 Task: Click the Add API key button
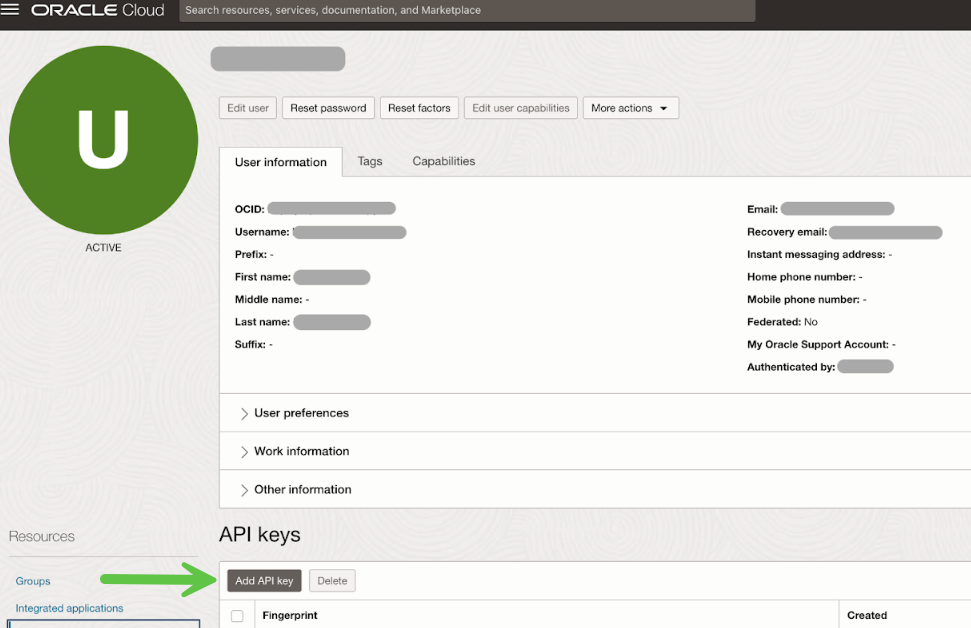[264, 581]
